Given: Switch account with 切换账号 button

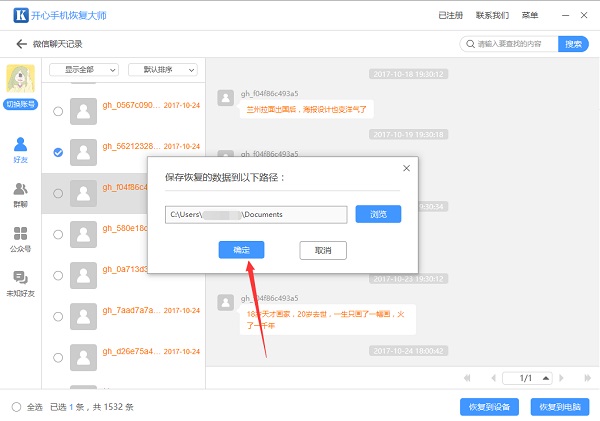Looking at the screenshot, I should [21, 104].
